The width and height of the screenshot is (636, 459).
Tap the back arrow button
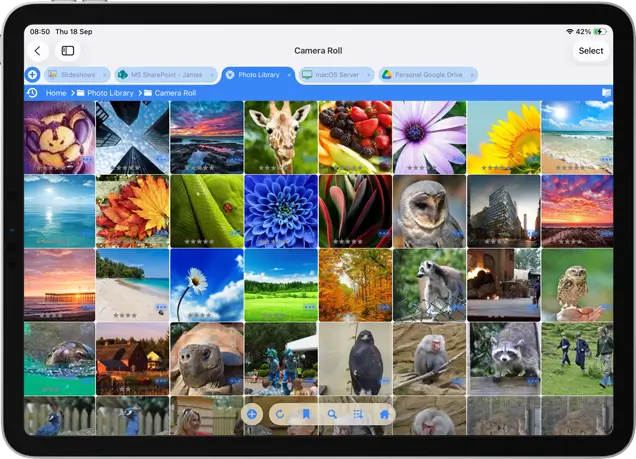[x=38, y=51]
